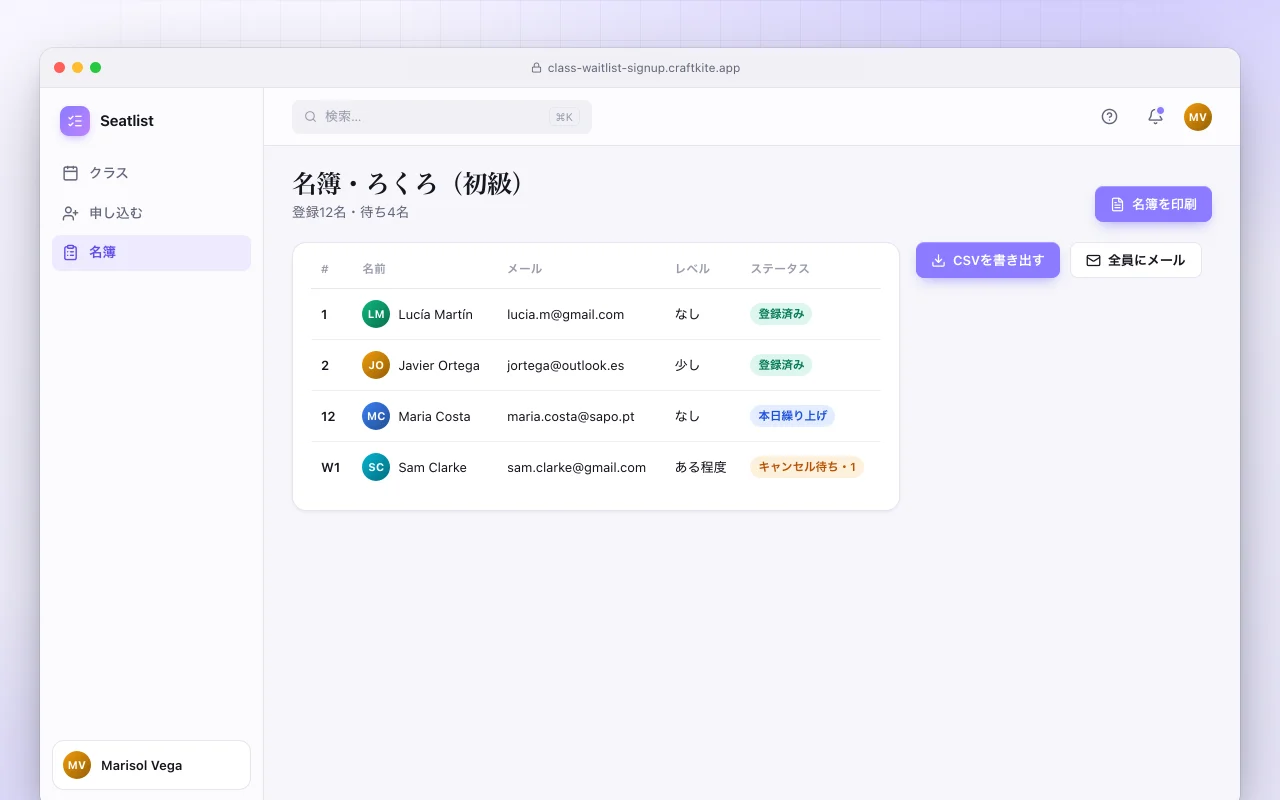This screenshot has height=800, width=1280.
Task: Click the add-person icon beside 申し込む
Action: 70,213
